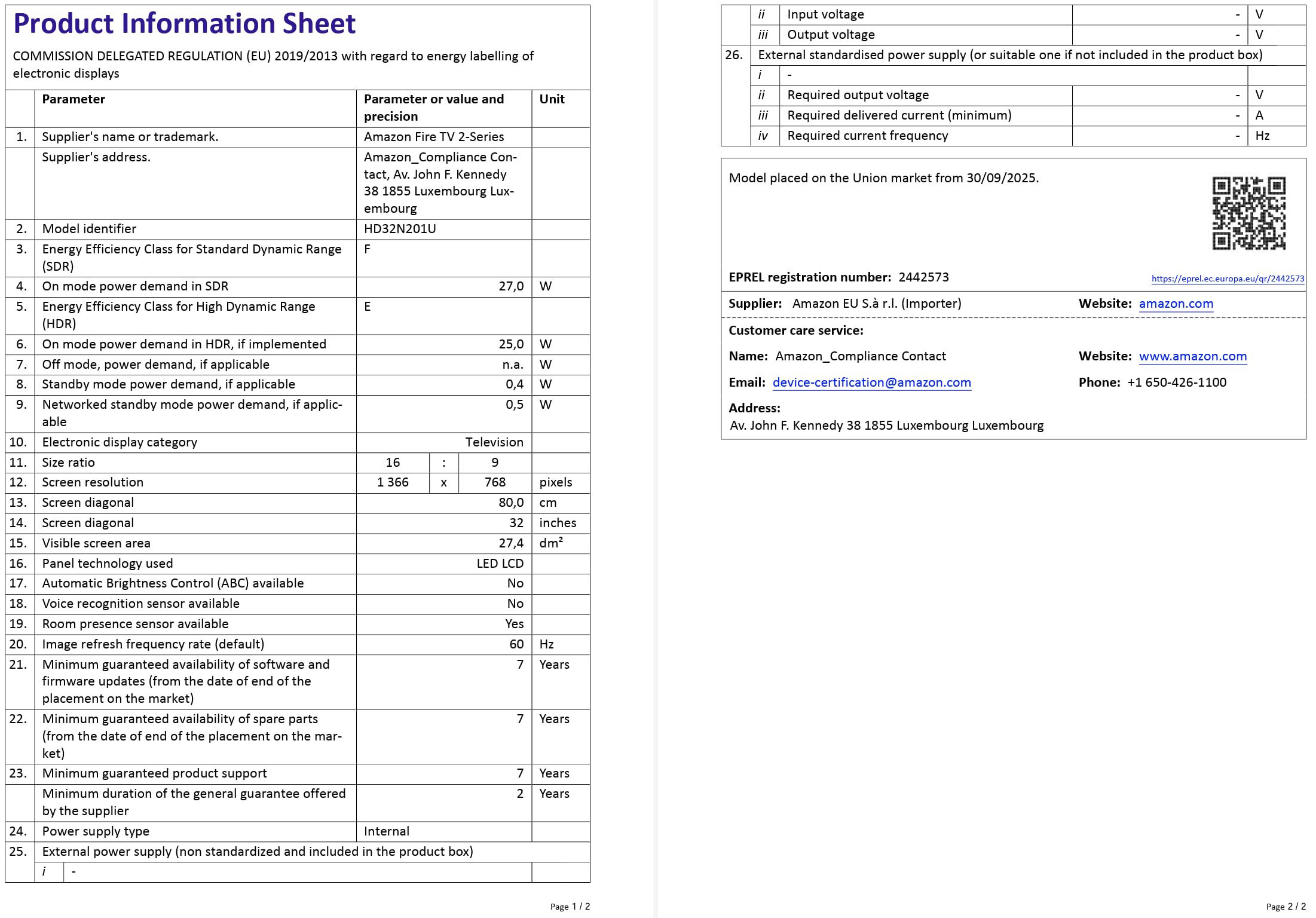The image size is (1316, 918).
Task: Open the www.amazon.com customer care link
Action: 1192,356
